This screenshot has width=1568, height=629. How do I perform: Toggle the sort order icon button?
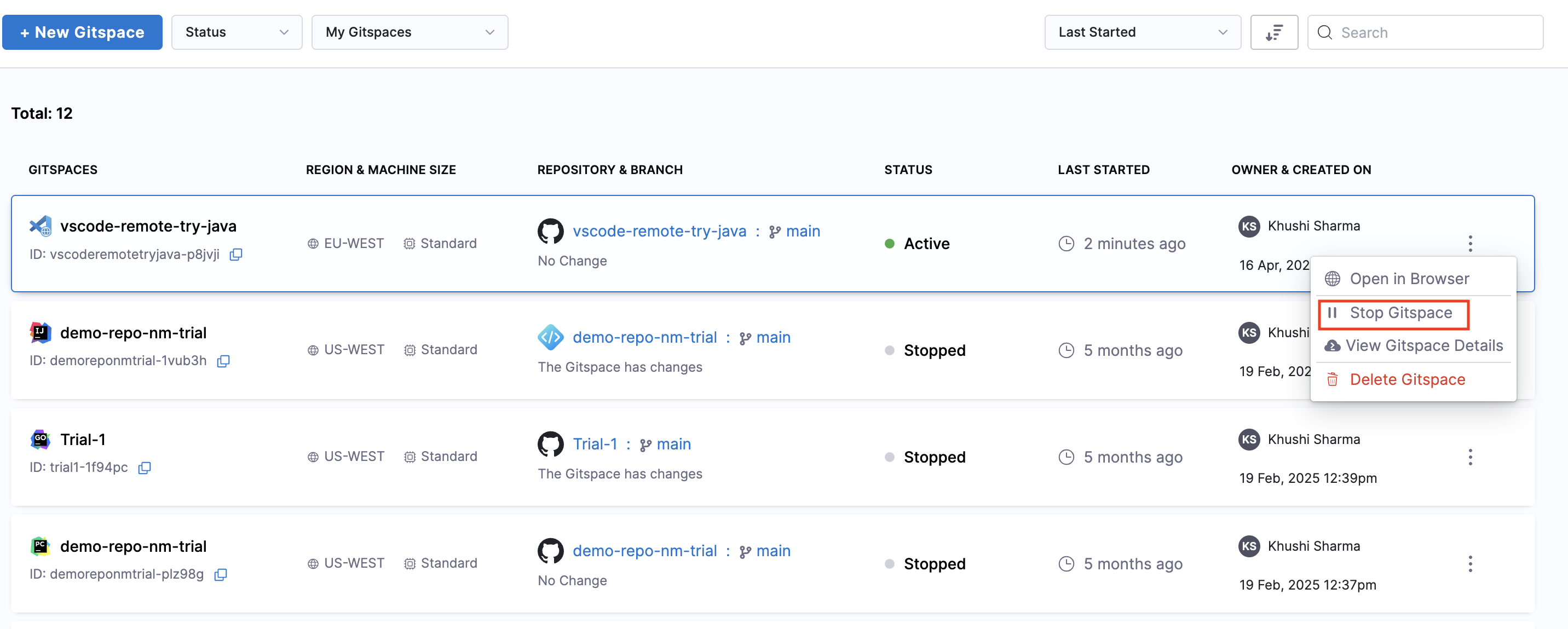pyautogui.click(x=1273, y=32)
